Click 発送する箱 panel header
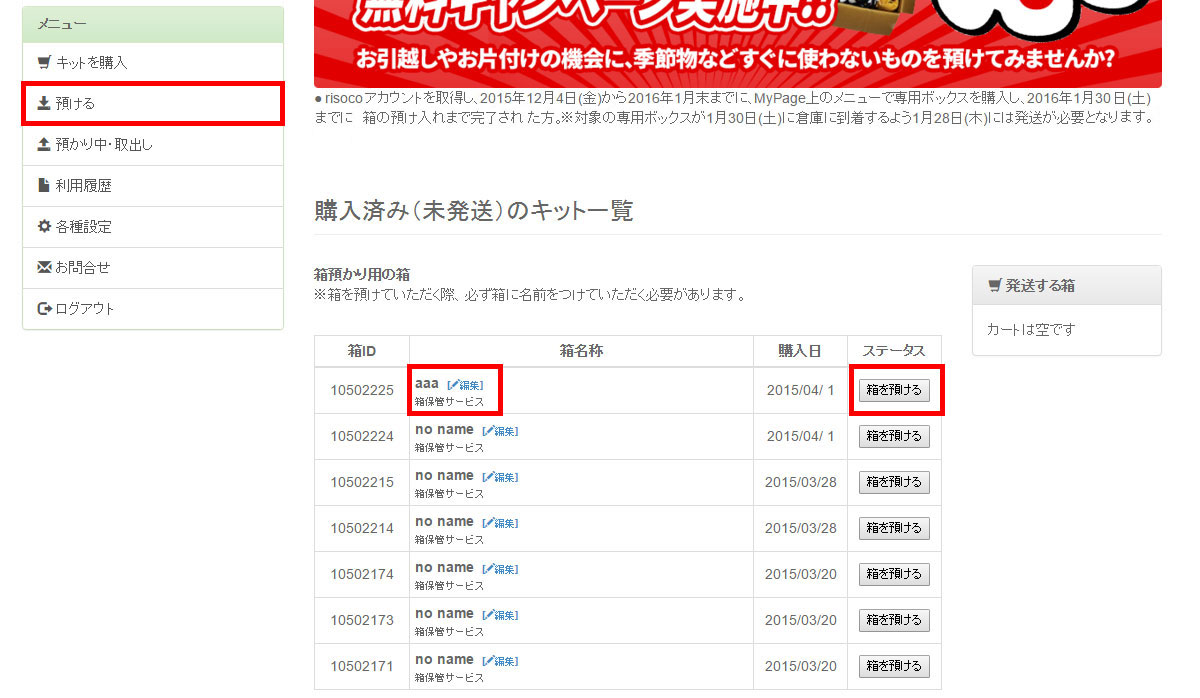The height and width of the screenshot is (698, 1200). click(x=1067, y=285)
